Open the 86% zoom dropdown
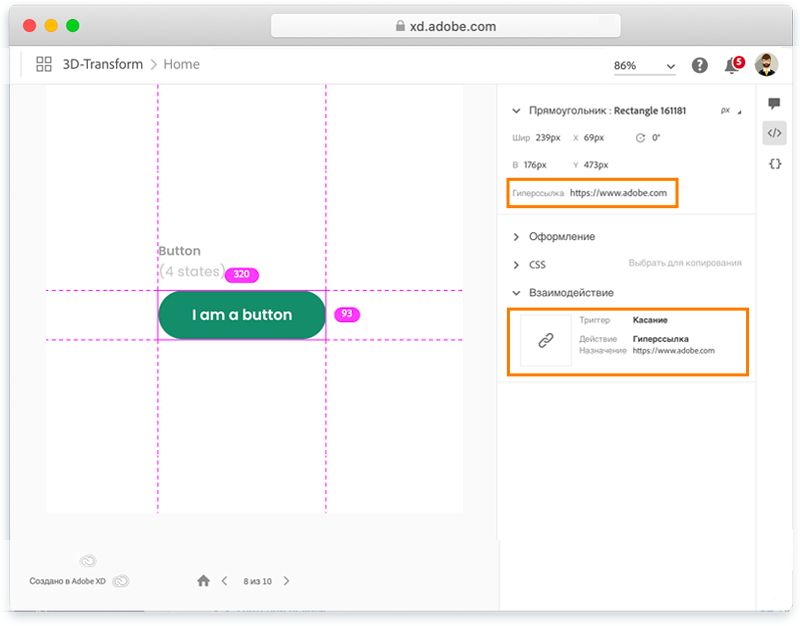800x626 pixels. tap(645, 66)
